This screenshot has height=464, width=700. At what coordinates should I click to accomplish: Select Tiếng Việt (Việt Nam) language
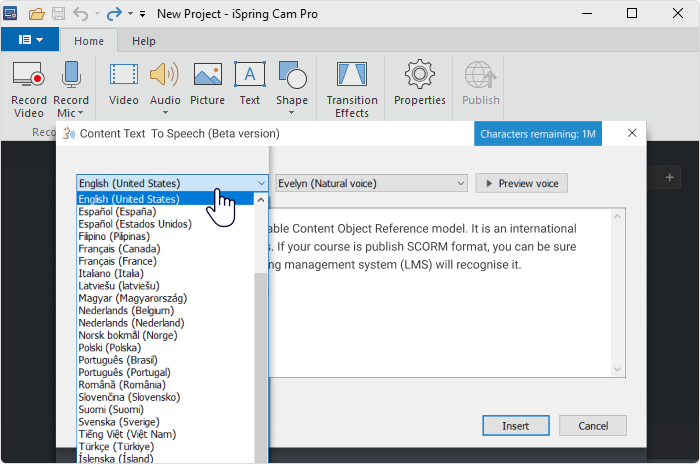[165, 434]
